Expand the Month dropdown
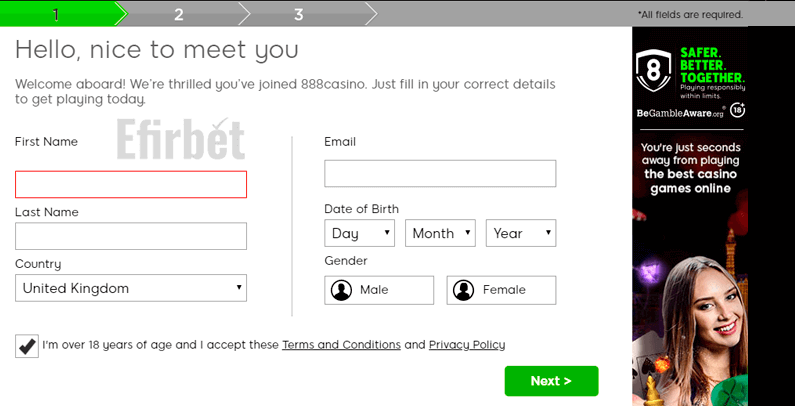The width and height of the screenshot is (795, 406). click(440, 233)
